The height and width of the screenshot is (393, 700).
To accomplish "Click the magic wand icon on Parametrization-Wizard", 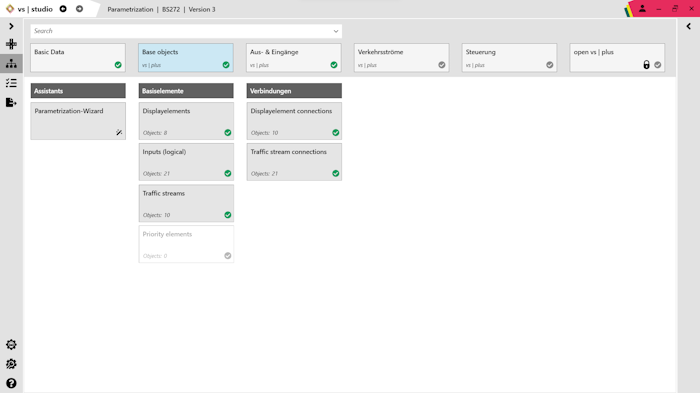I will coord(119,132).
